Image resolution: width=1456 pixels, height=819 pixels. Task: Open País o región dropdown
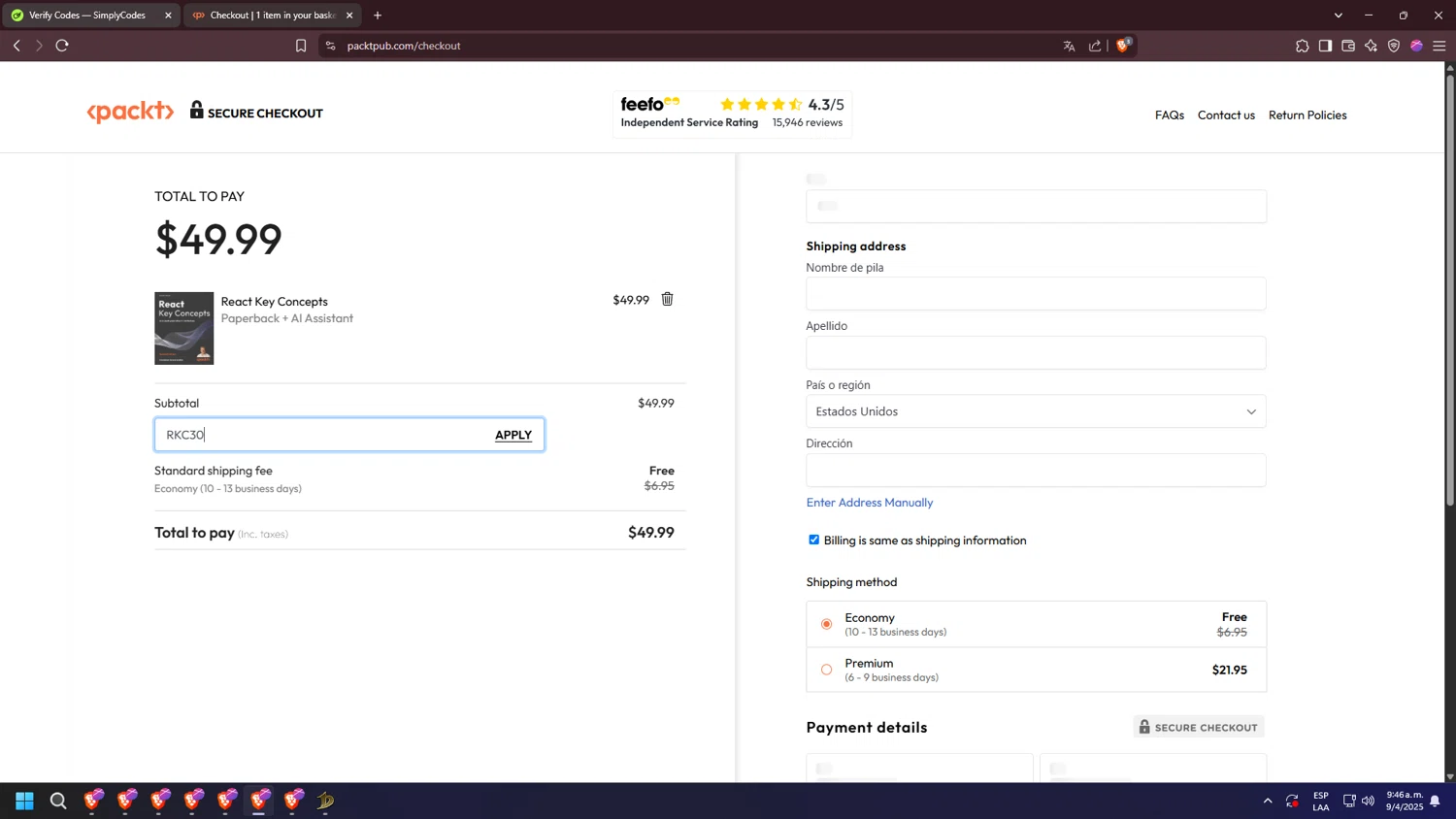1036,411
